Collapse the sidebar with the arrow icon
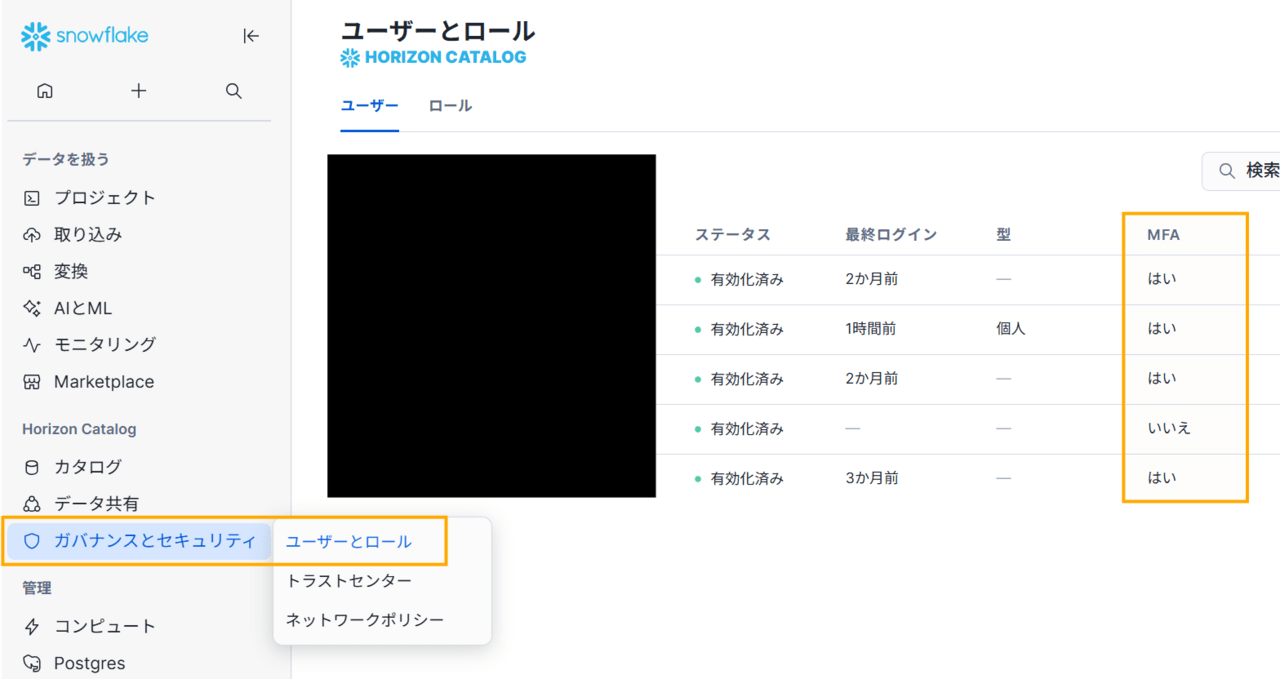Image resolution: width=1280 pixels, height=679 pixels. [251, 36]
